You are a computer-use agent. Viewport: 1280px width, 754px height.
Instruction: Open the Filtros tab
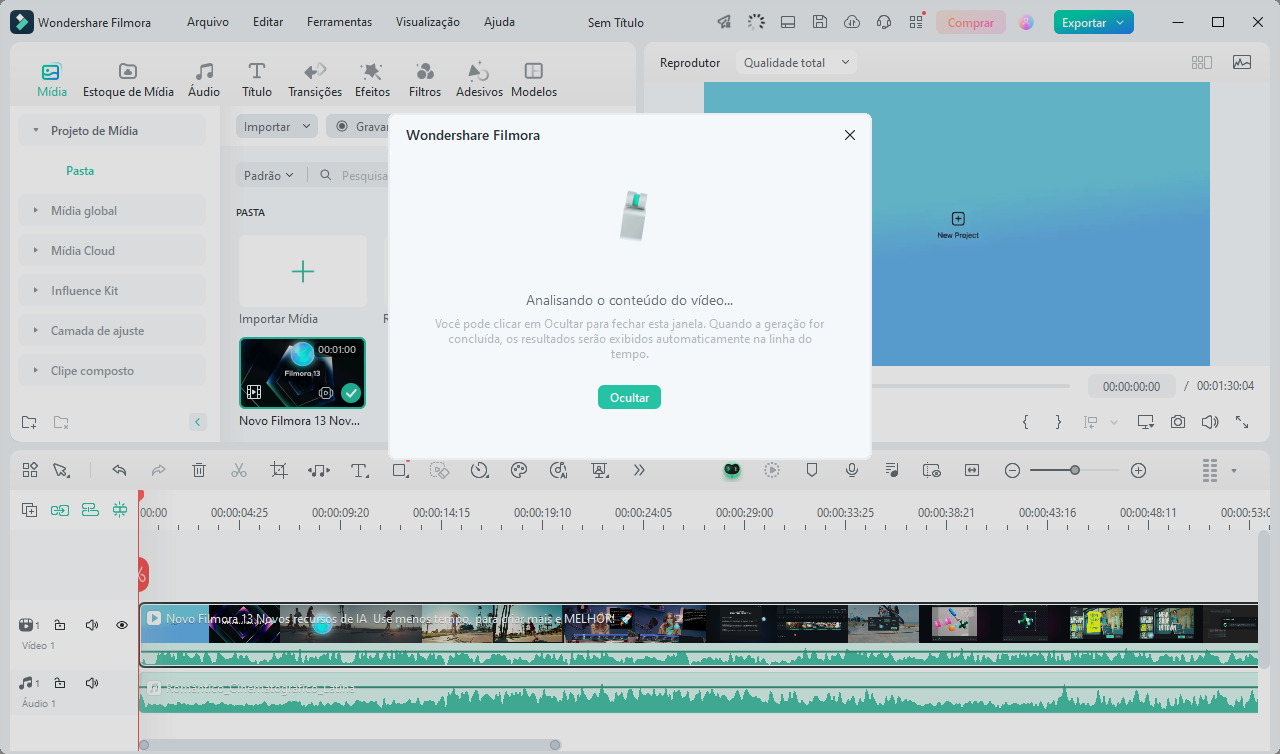tap(425, 80)
